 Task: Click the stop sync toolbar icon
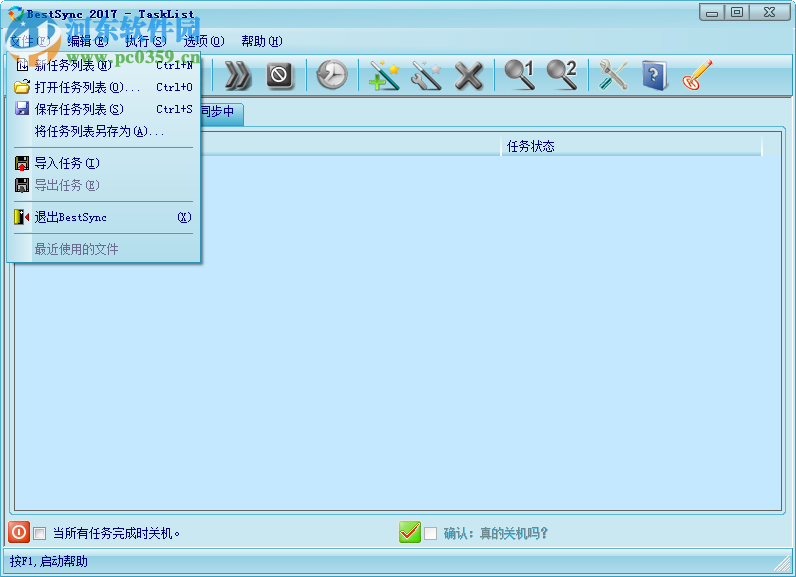click(279, 76)
